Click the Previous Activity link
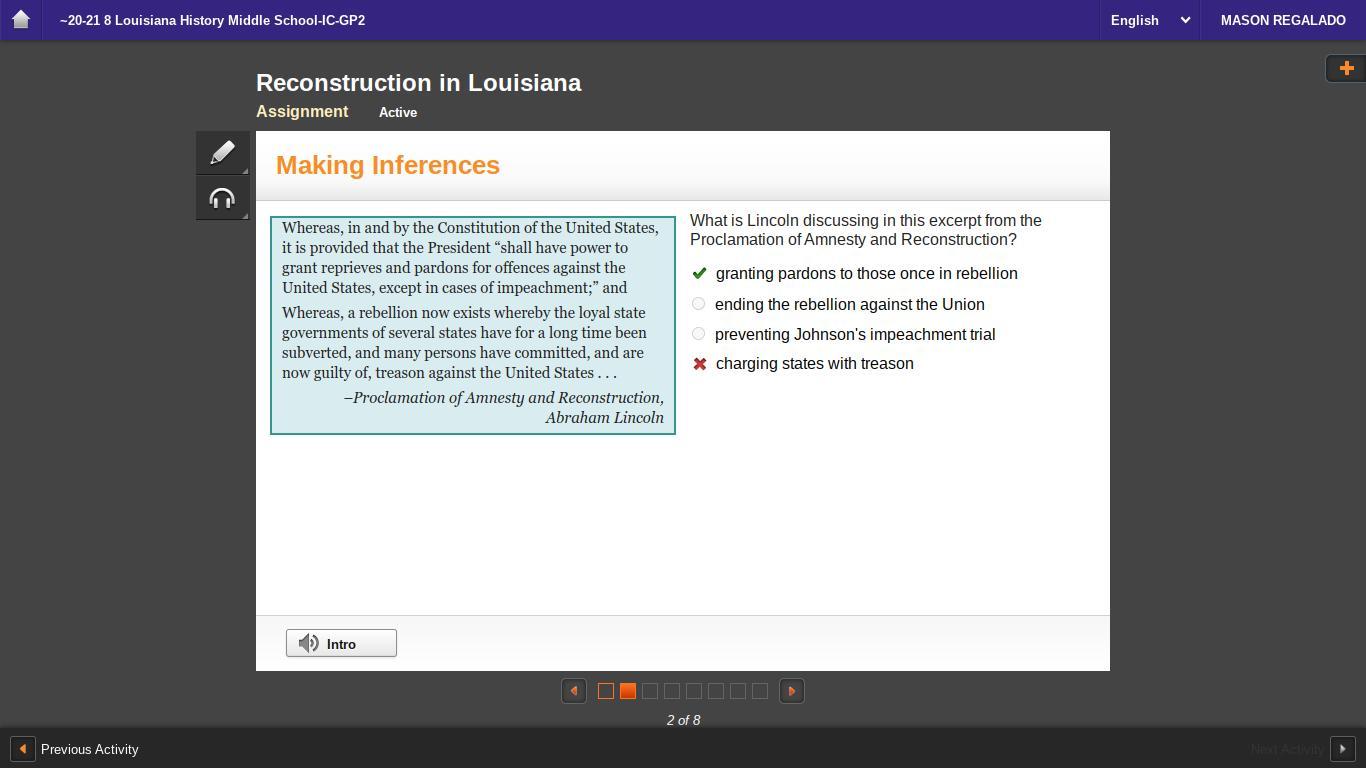This screenshot has width=1366, height=768. (89, 749)
